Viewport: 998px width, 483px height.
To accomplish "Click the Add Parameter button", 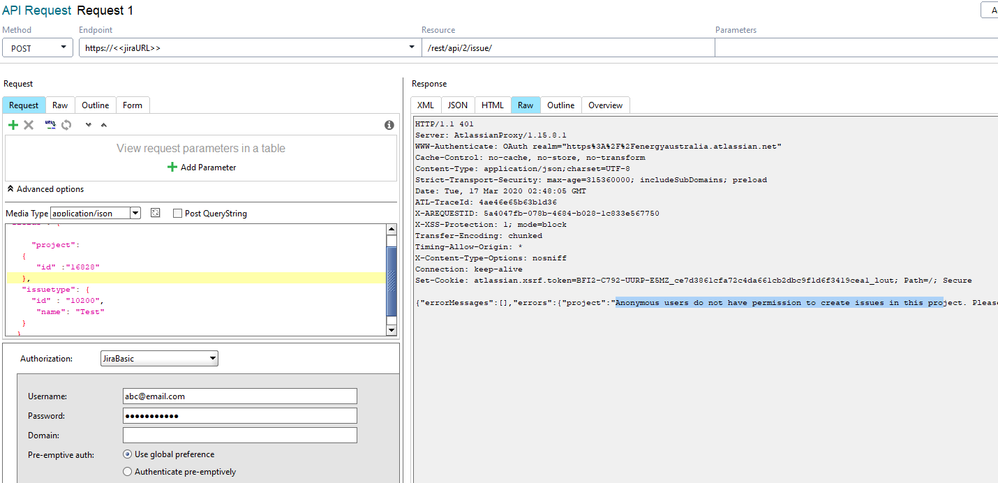I will pos(203,167).
